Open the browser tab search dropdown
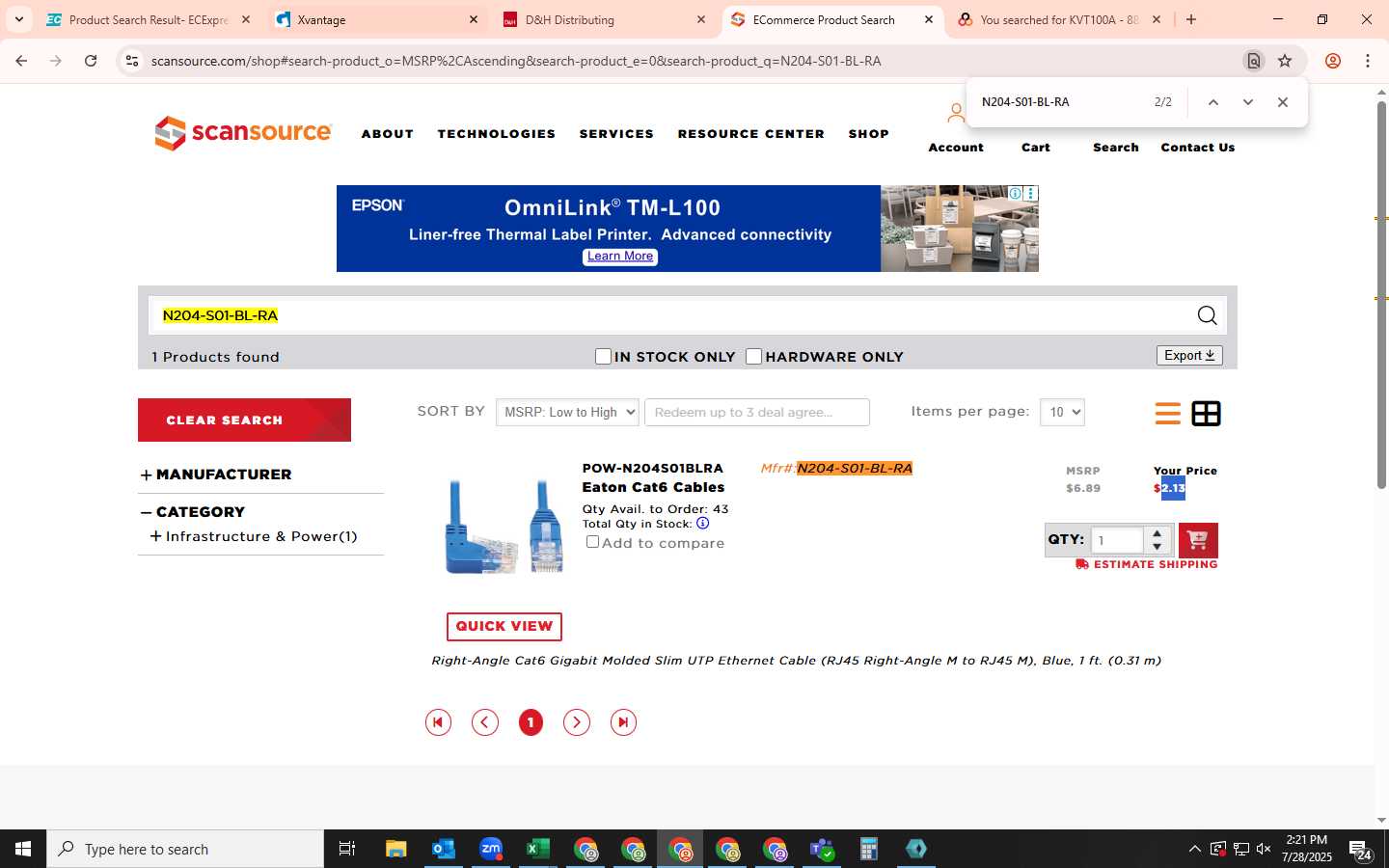 click(x=19, y=19)
